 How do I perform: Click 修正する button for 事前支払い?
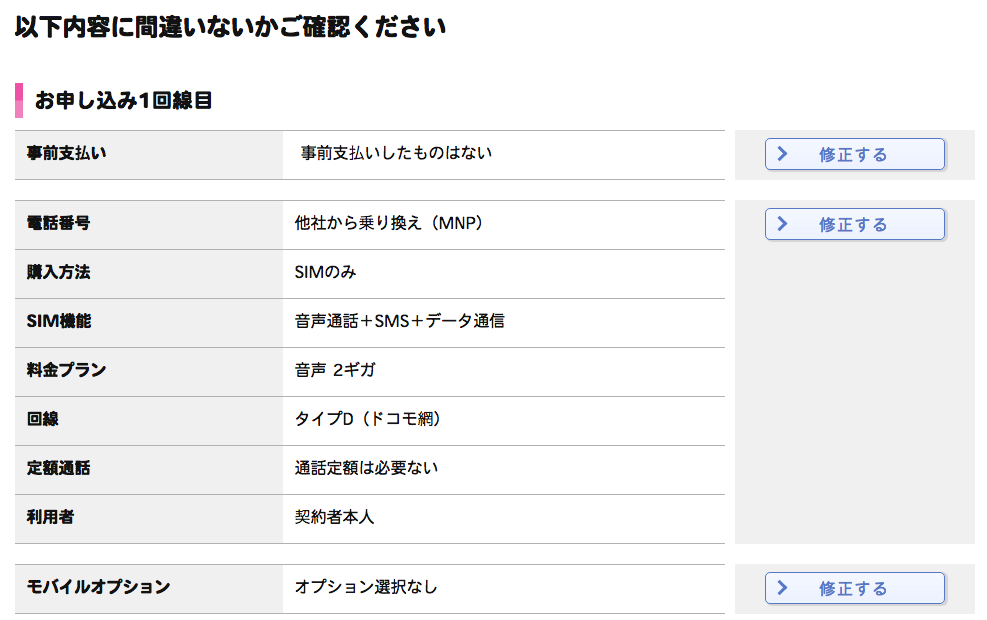click(x=854, y=154)
